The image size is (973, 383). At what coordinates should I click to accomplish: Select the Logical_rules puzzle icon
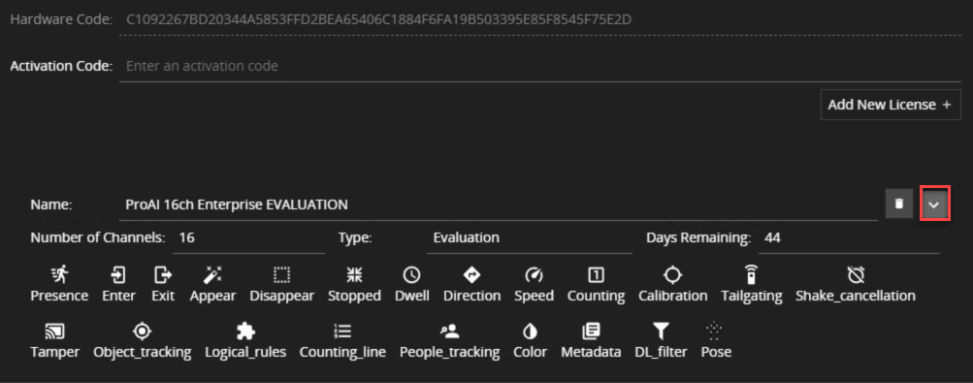pos(246,331)
